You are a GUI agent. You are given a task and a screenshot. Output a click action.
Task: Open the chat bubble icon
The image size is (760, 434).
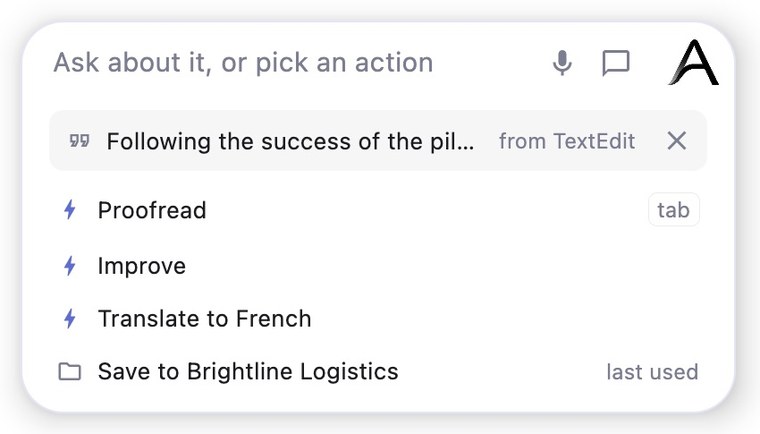pyautogui.click(x=616, y=63)
